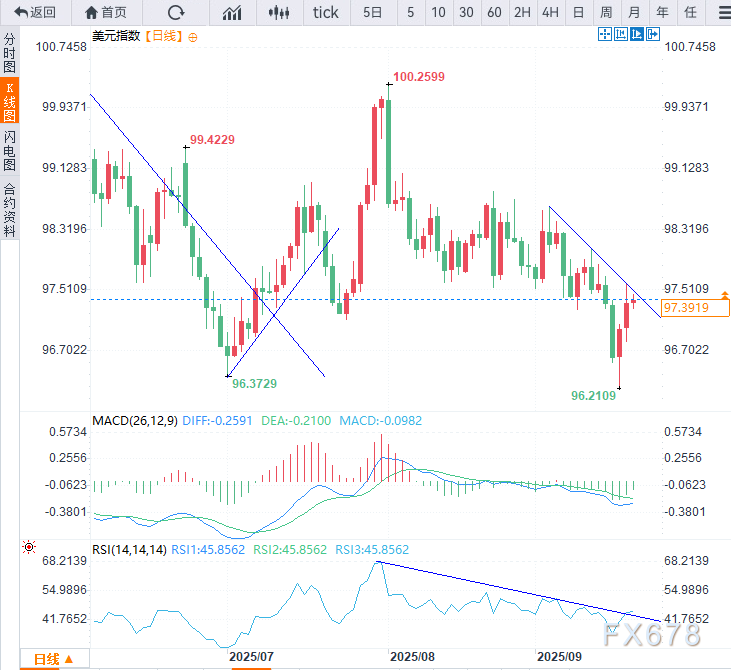731x670 pixels.
Task: Switch to candlestick chart icon
Action: pos(279,12)
